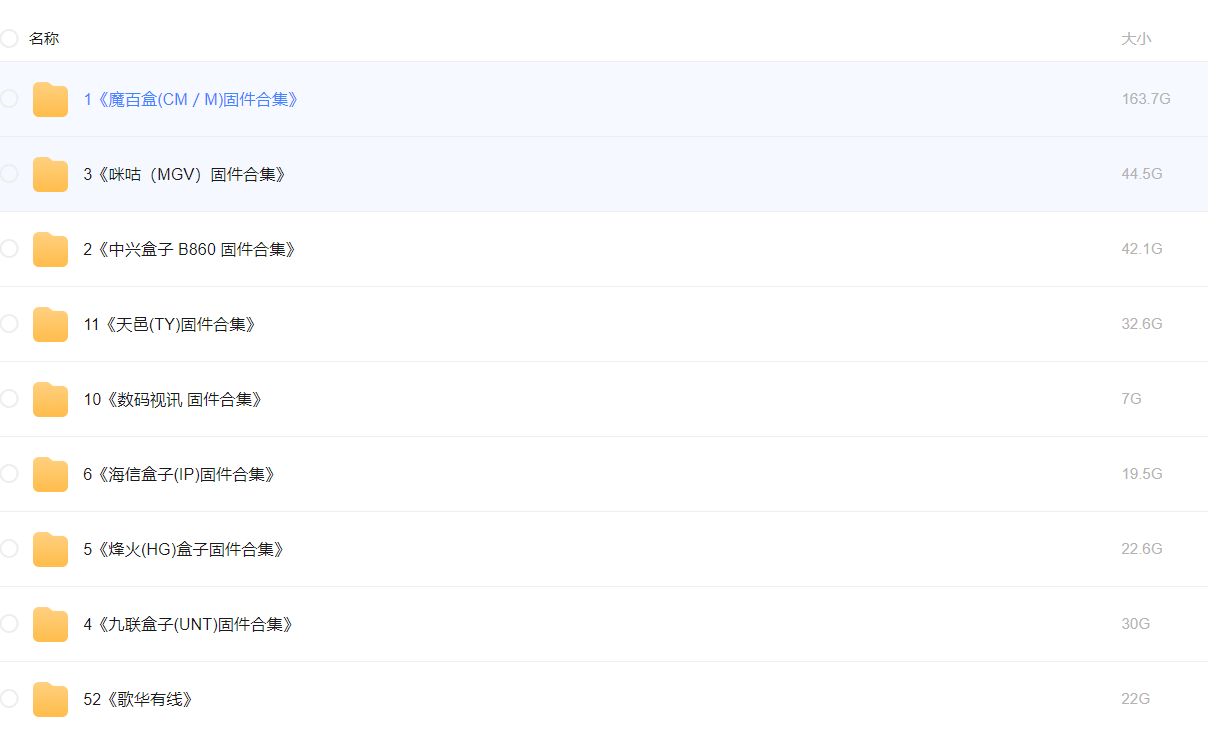The image size is (1208, 729).
Task: Click the 42.1G size value
Action: 1142,249
